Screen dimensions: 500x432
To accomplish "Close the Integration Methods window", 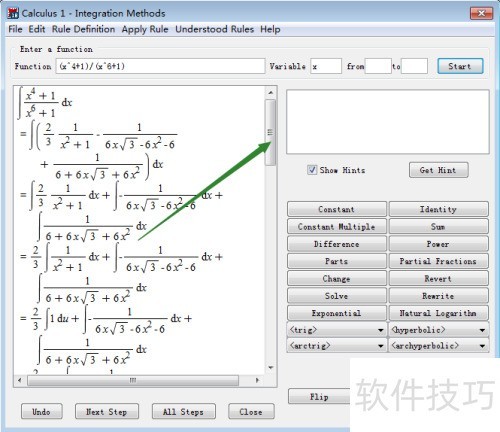I will (x=481, y=13).
